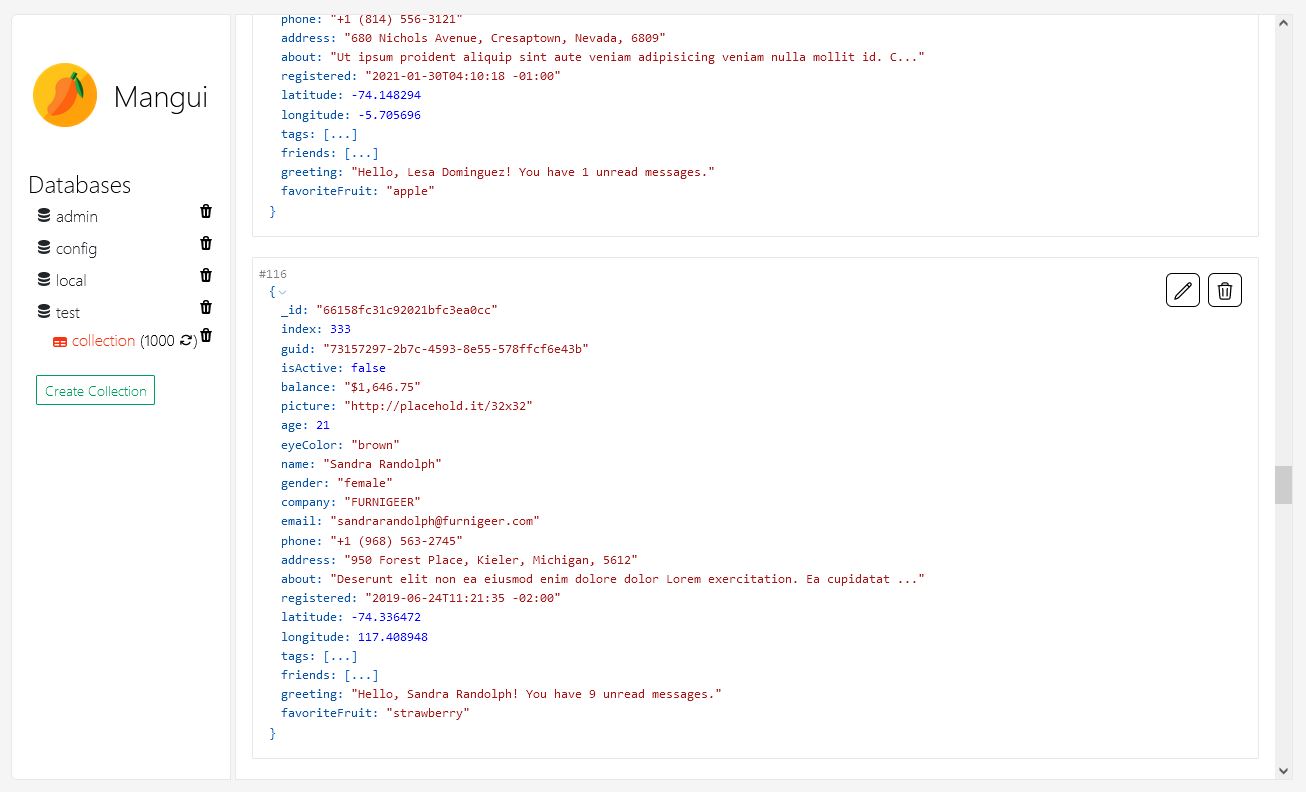Open the config database
The height and width of the screenshot is (792, 1306).
tap(76, 248)
